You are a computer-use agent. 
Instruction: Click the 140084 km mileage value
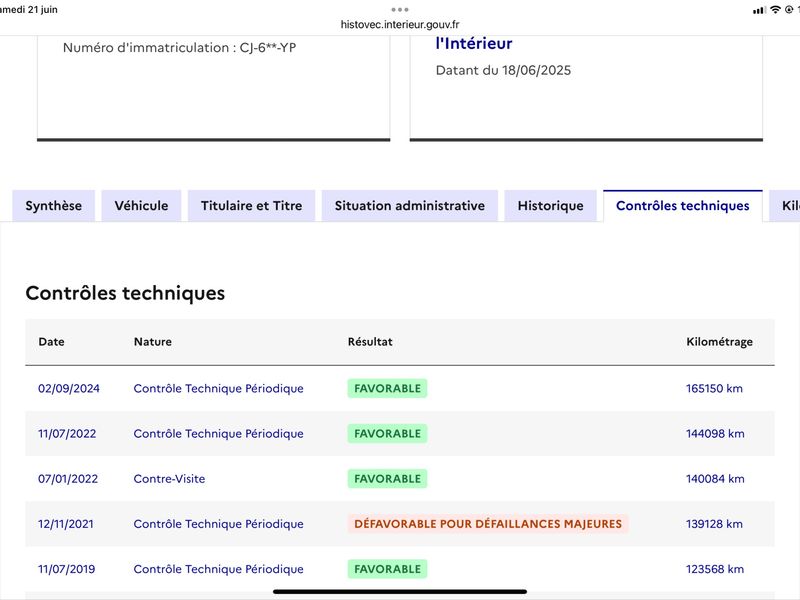tap(715, 479)
